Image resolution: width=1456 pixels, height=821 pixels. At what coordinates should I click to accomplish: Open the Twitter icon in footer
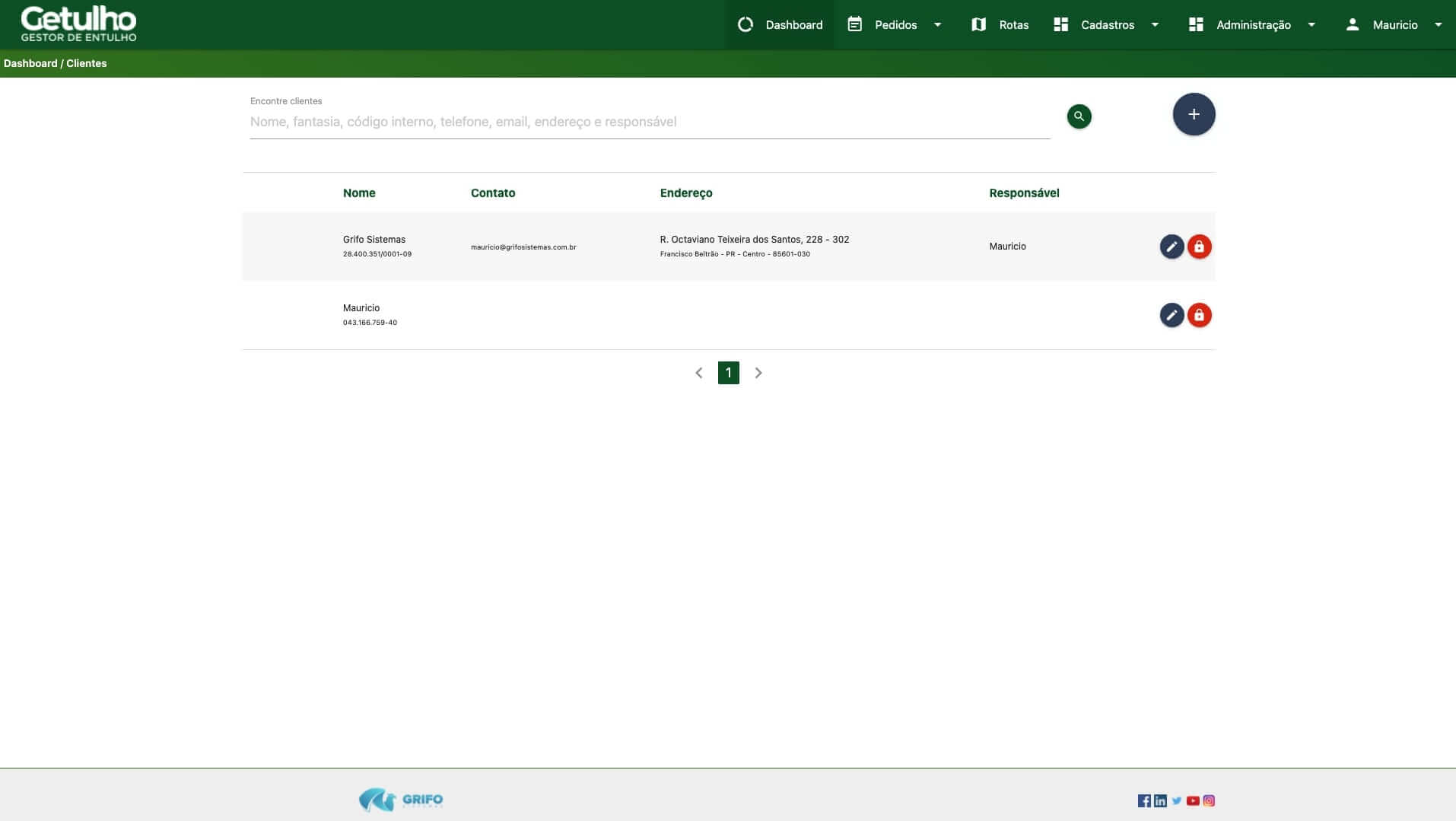1177,800
